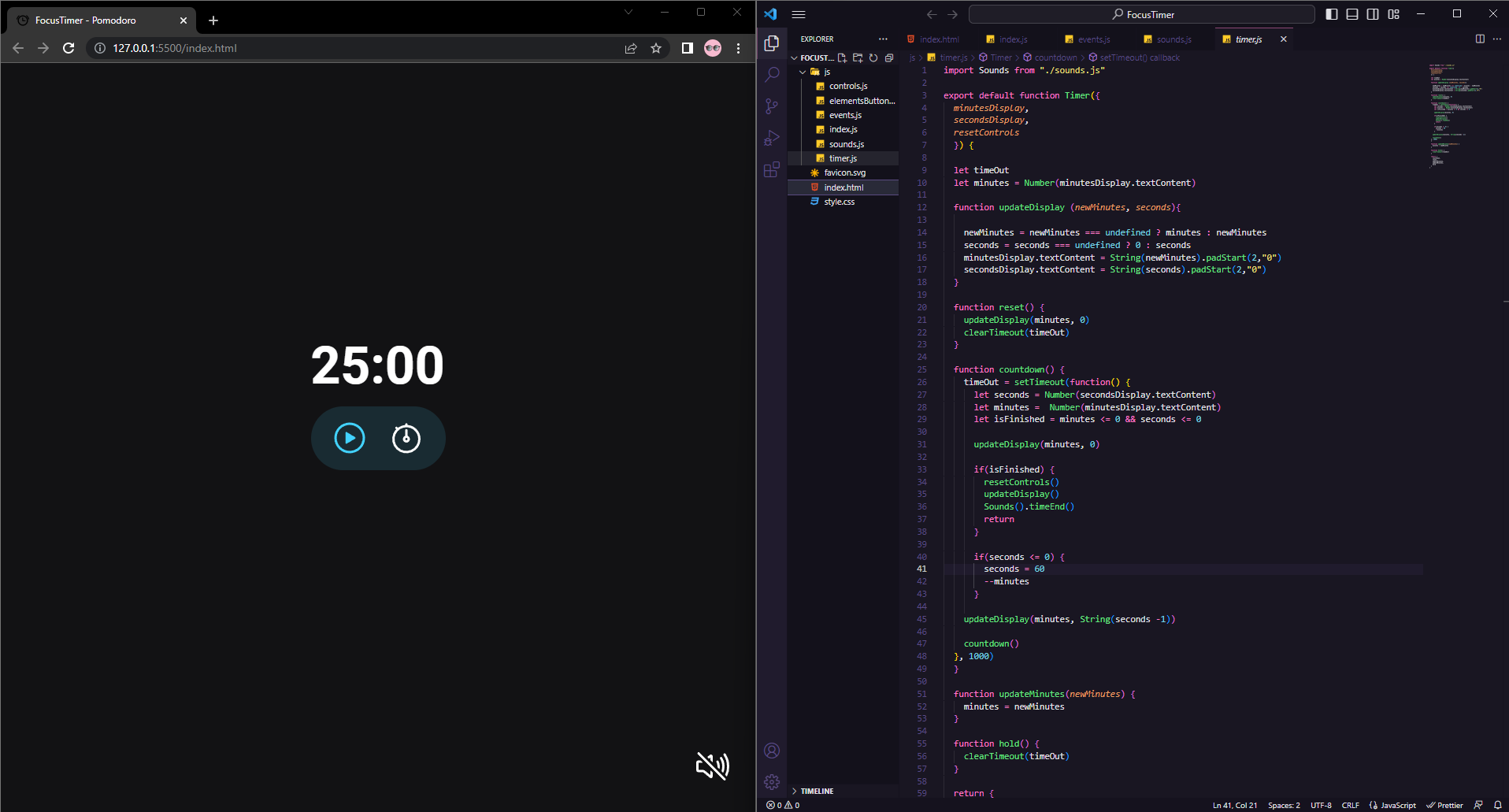
Task: Change encoding via UTF-8 indicator
Action: click(1321, 805)
